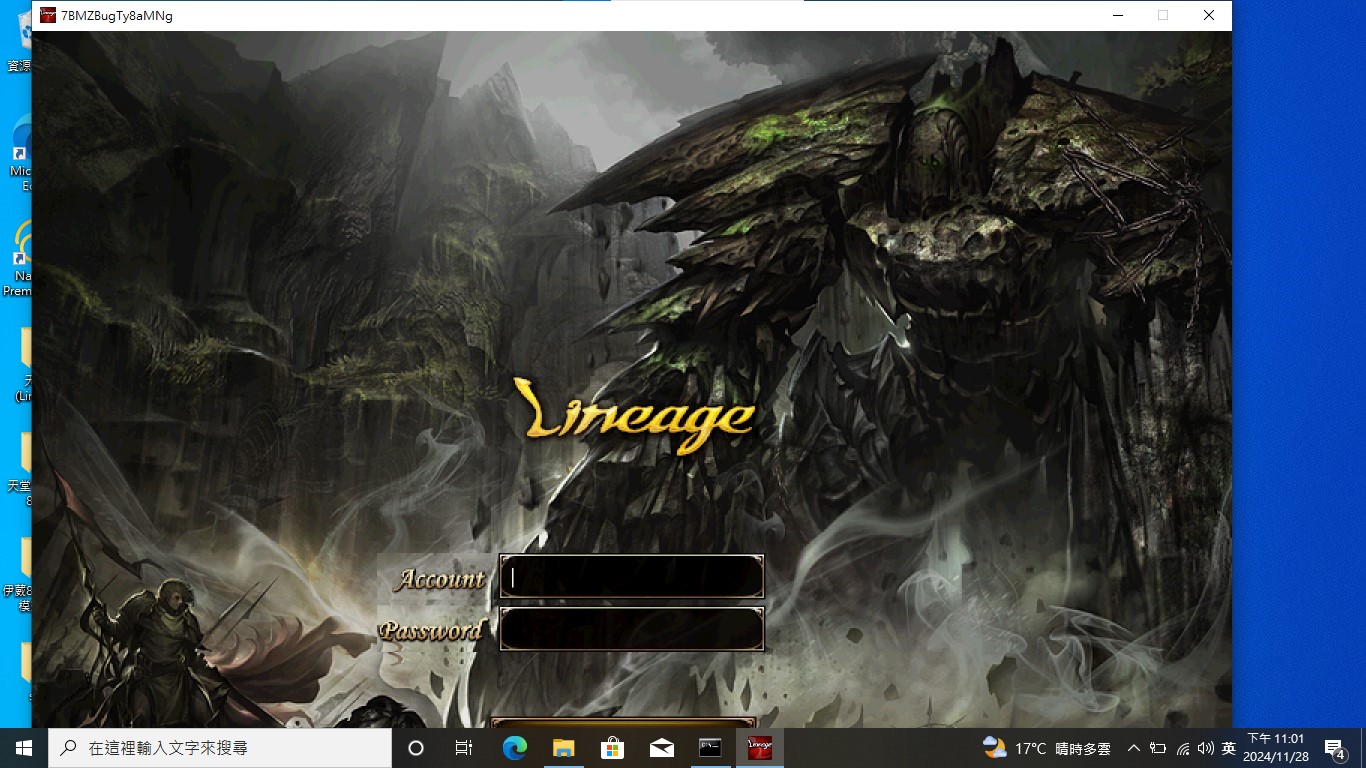This screenshot has height=768, width=1366.
Task: Click the Lineage game taskbar icon
Action: coord(760,748)
